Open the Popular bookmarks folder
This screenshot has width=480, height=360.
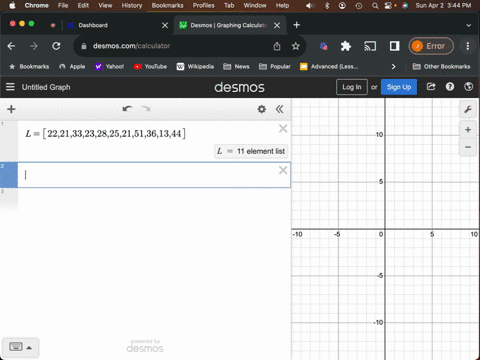click(x=275, y=66)
